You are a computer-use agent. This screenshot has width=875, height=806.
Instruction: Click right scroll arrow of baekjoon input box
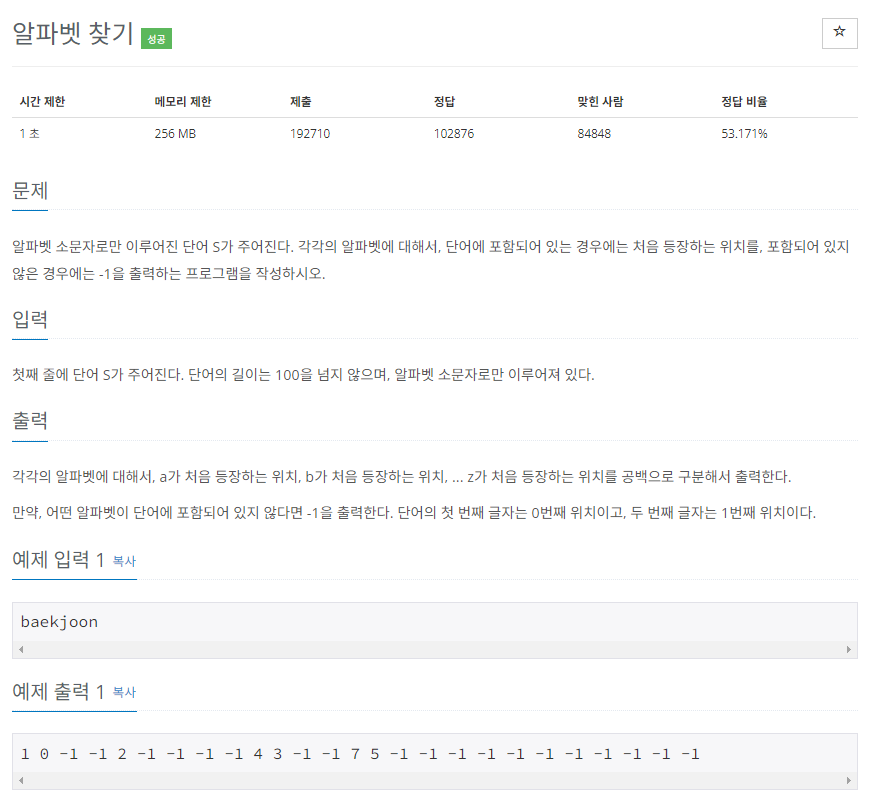tap(849, 649)
